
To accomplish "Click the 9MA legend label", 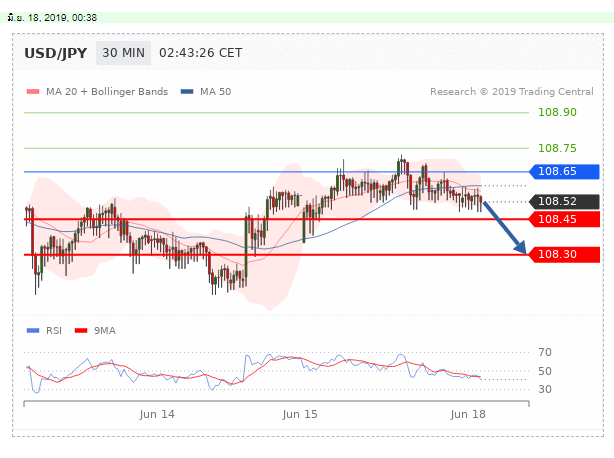I will click(105, 331).
